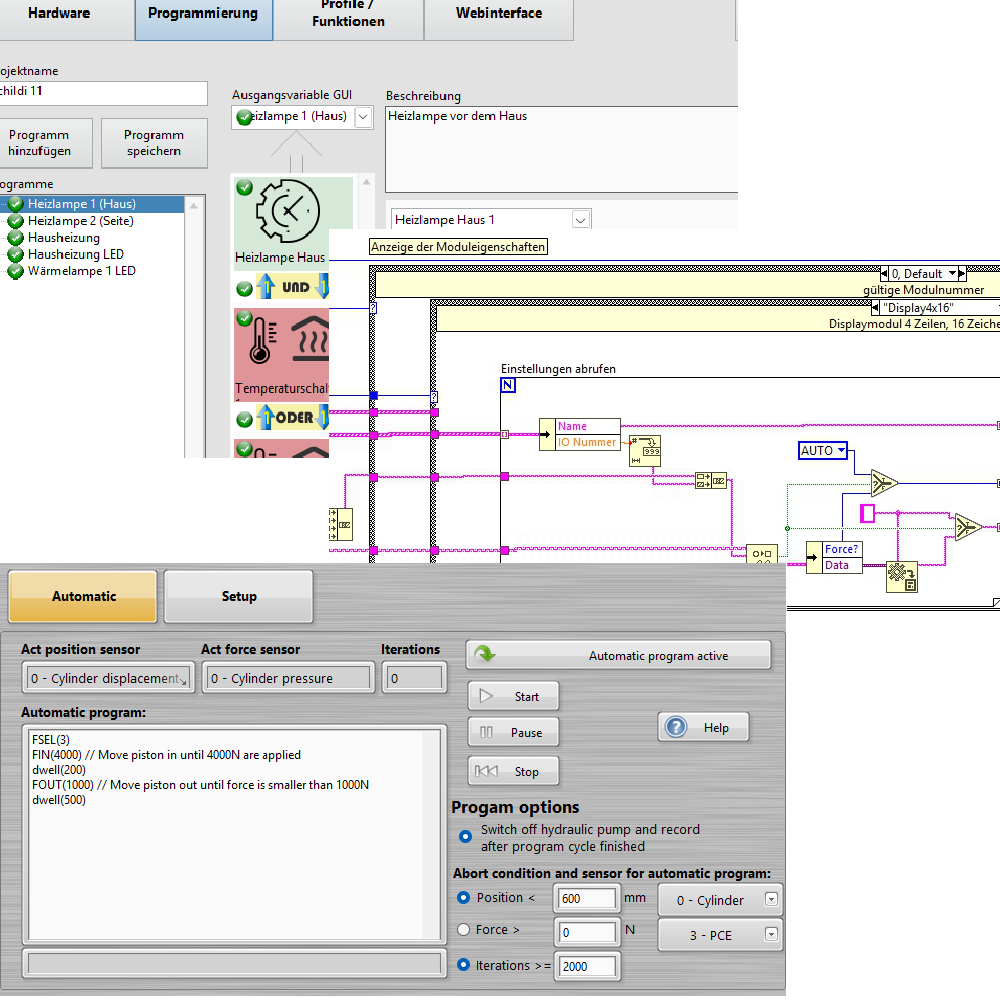Image resolution: width=1000 pixels, height=1000 pixels.
Task: Click the Name IO Nummer unbundle node
Action: pyautogui.click(x=587, y=434)
